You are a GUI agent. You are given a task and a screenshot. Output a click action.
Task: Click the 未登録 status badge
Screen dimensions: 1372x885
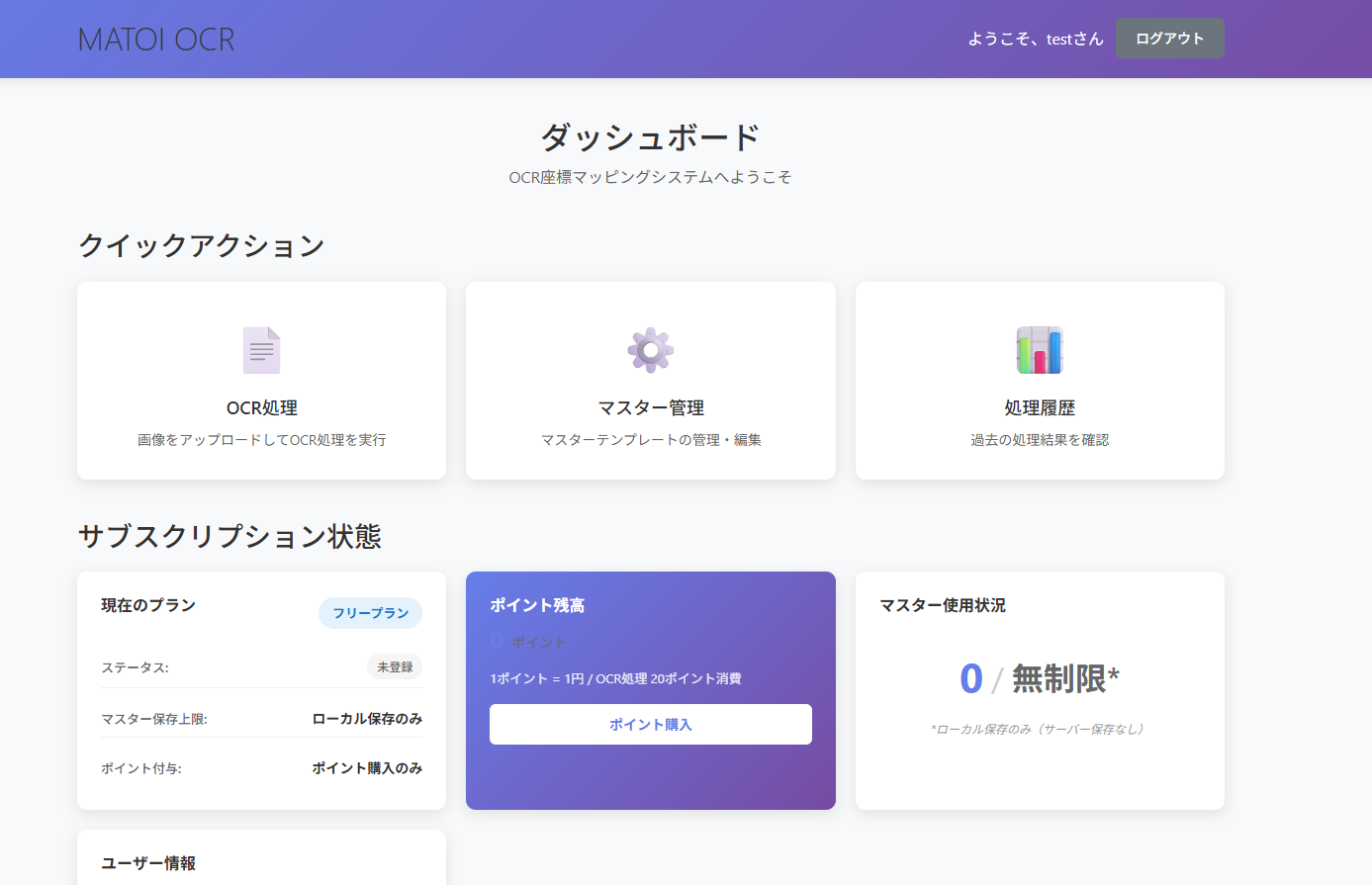pos(394,666)
